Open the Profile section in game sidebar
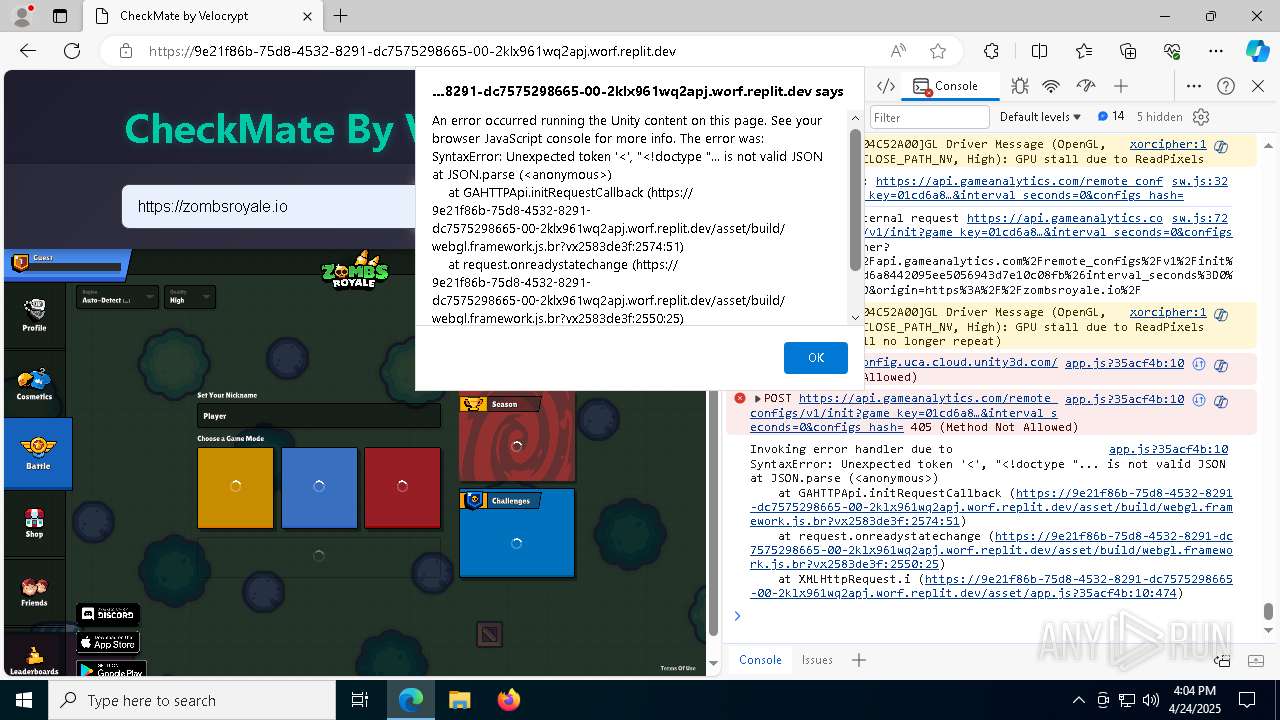Screen dimensions: 1280x720 pos(35,314)
